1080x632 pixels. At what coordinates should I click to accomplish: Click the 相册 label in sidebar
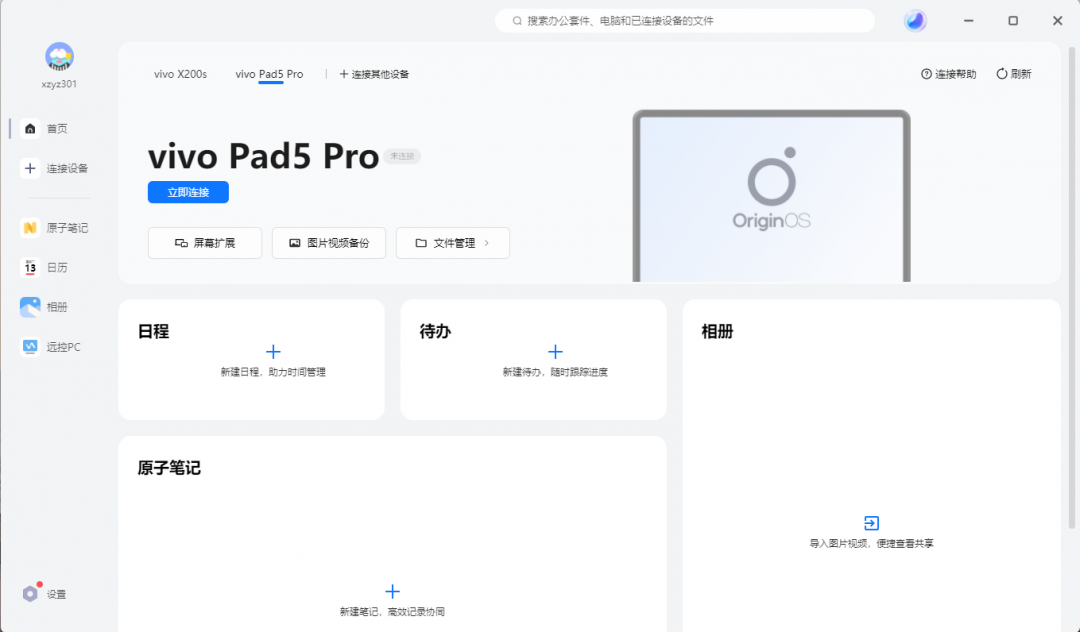(57, 307)
